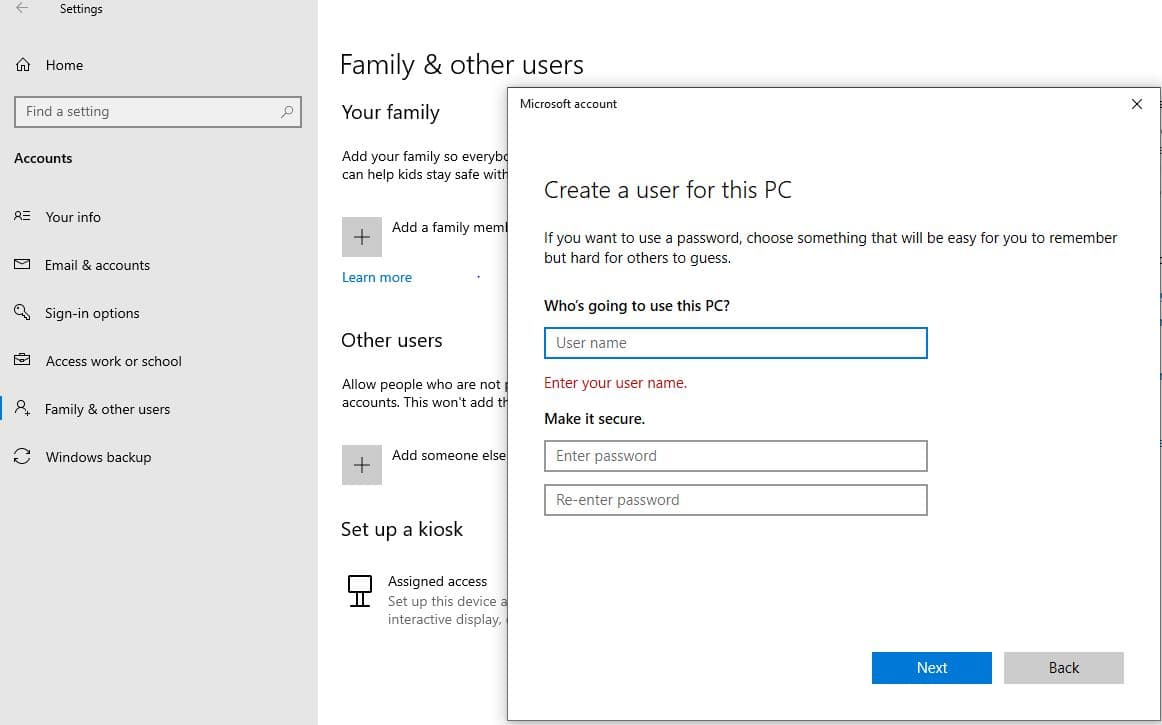Close the Microsoft account dialog
Viewport: 1162px width, 725px height.
[1137, 105]
